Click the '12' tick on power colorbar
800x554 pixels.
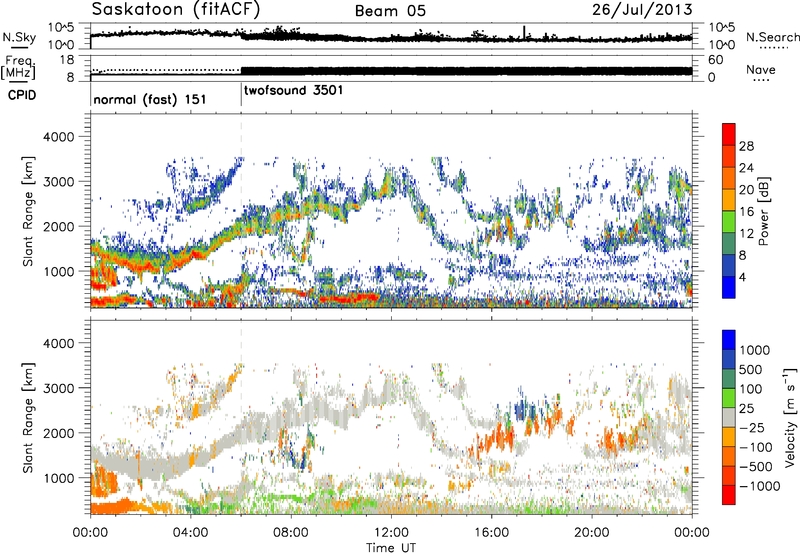[x=746, y=234]
